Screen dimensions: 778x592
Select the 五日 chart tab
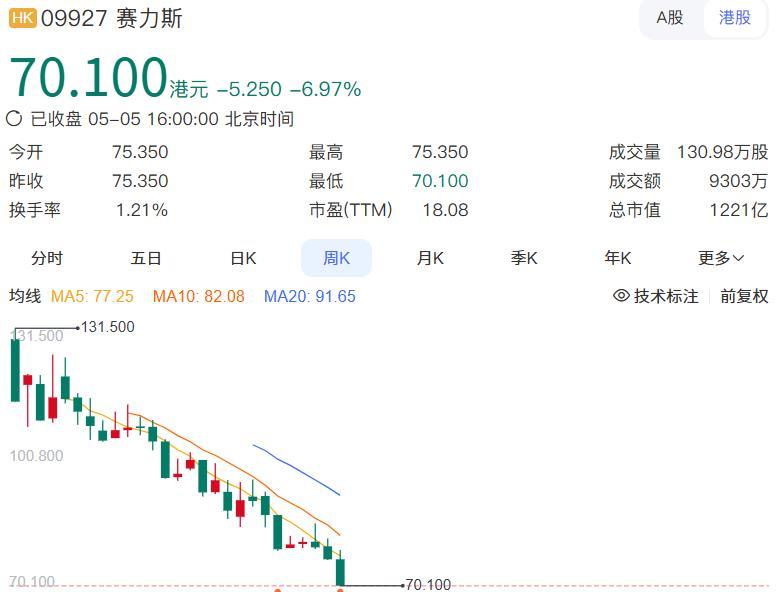(x=145, y=258)
